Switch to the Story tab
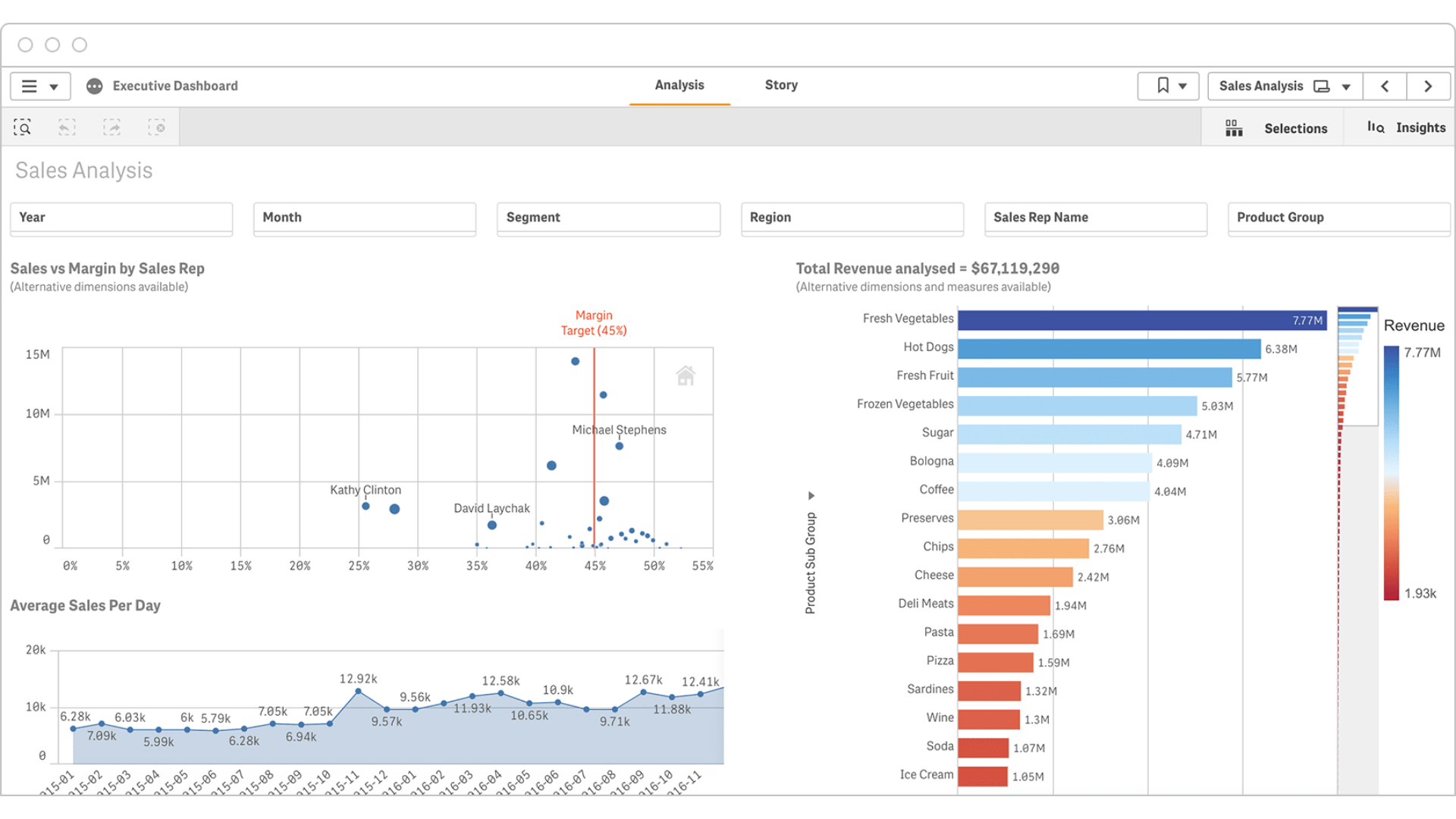This screenshot has height=819, width=1456. pyautogui.click(x=781, y=85)
